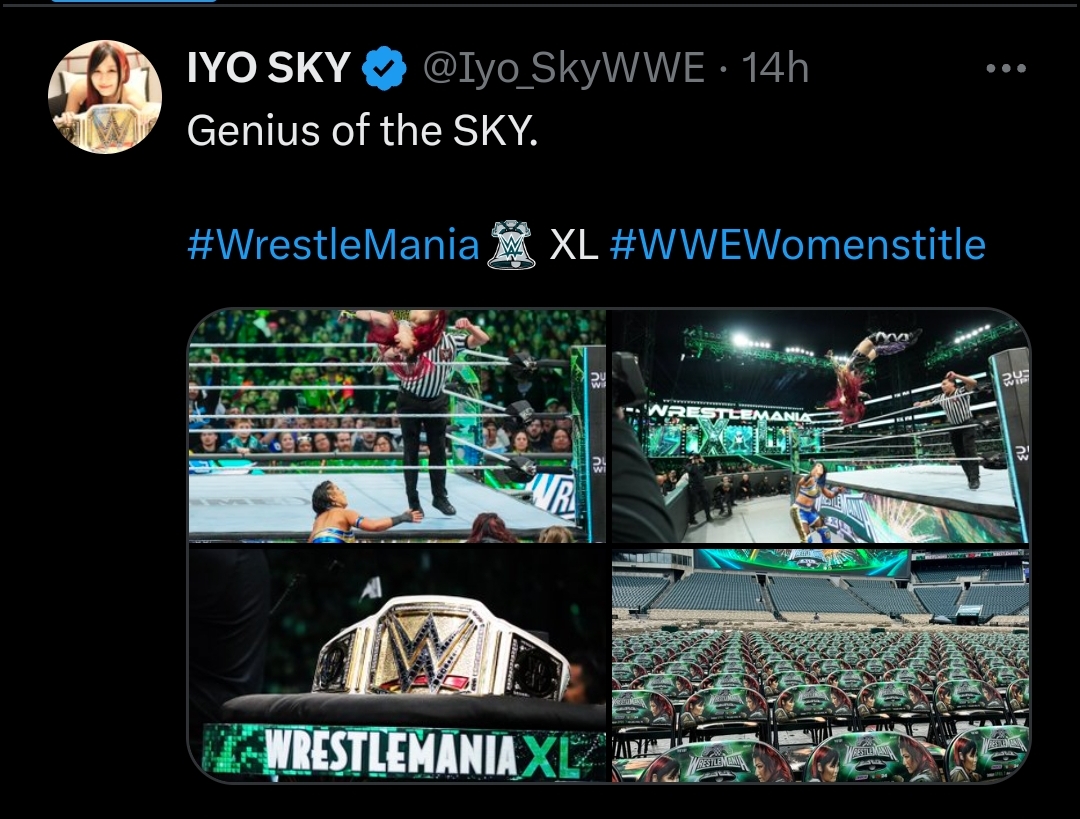Click the 14h timestamp of the tweet
The height and width of the screenshot is (819, 1080).
(x=775, y=68)
